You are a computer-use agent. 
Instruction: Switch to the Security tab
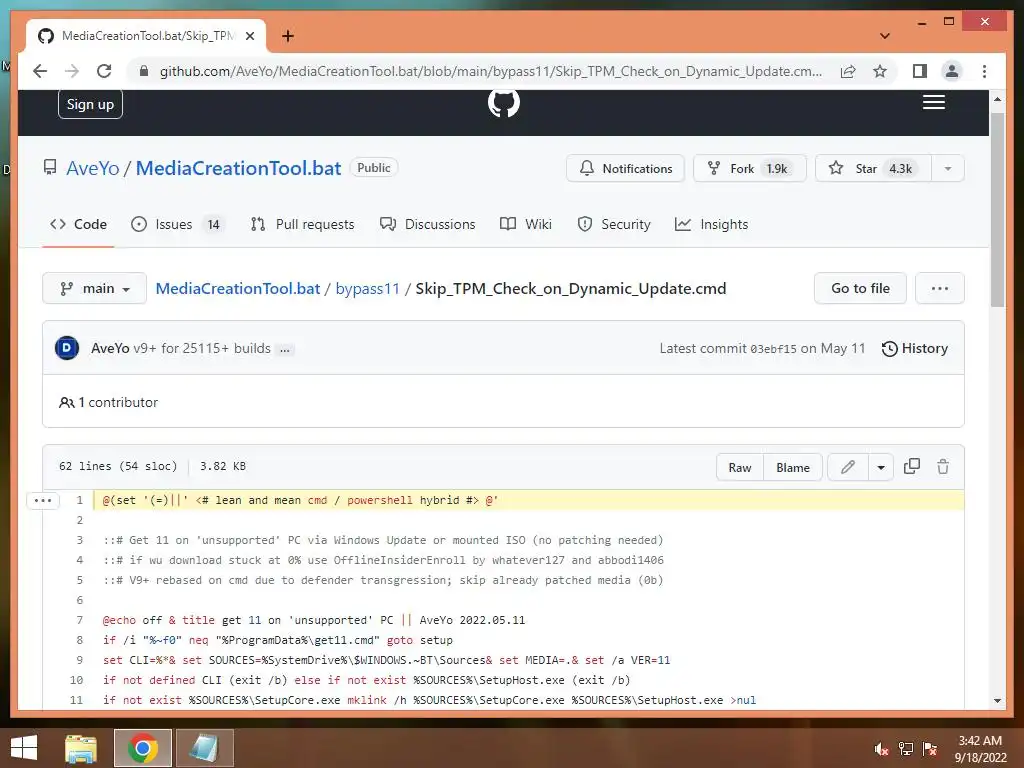[x=614, y=224]
